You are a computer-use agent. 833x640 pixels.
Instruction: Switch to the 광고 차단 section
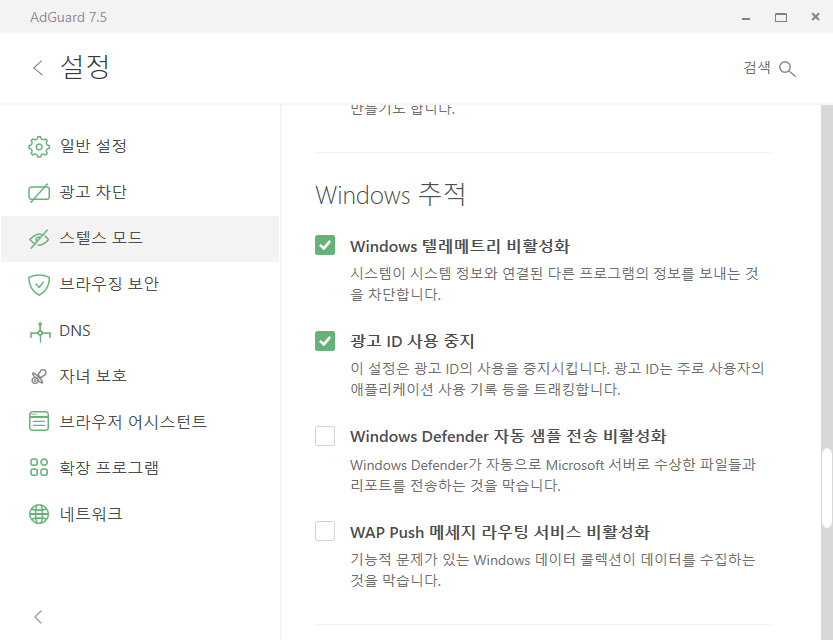(x=140, y=193)
